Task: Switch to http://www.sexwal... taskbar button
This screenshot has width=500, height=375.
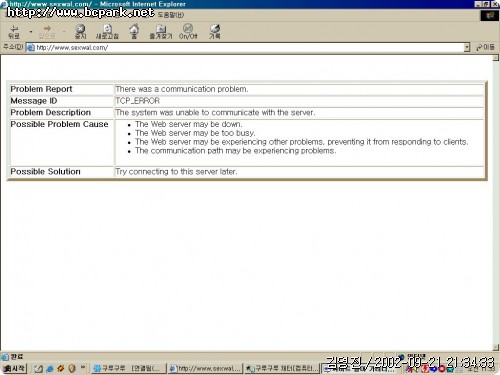Action: click(206, 368)
